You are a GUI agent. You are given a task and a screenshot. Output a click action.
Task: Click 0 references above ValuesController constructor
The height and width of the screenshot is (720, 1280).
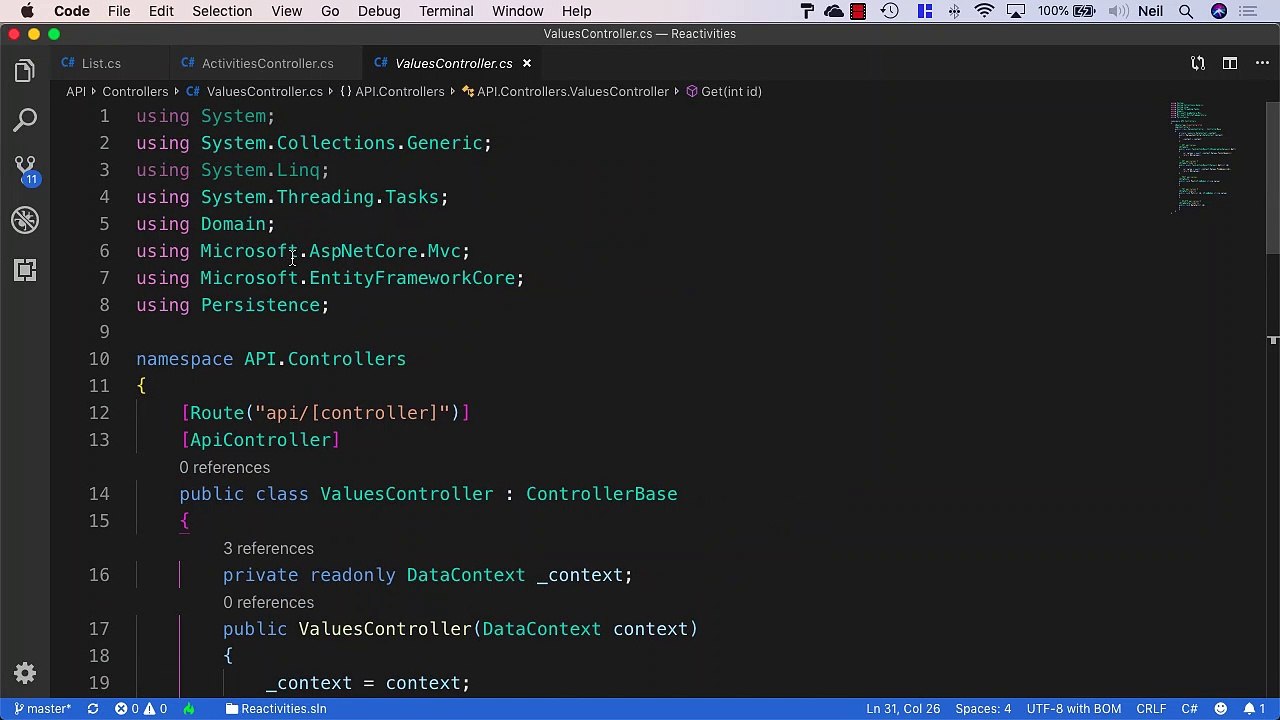pos(268,602)
